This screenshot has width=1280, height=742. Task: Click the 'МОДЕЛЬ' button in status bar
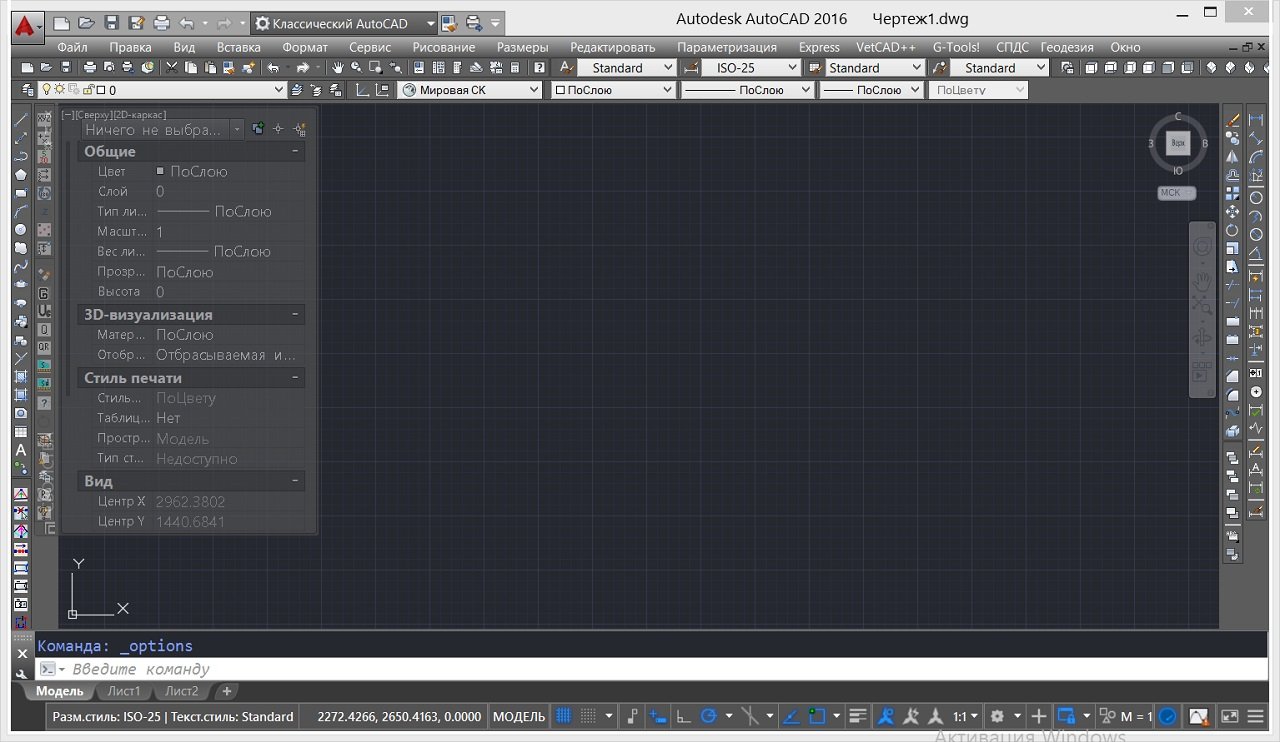click(x=519, y=716)
